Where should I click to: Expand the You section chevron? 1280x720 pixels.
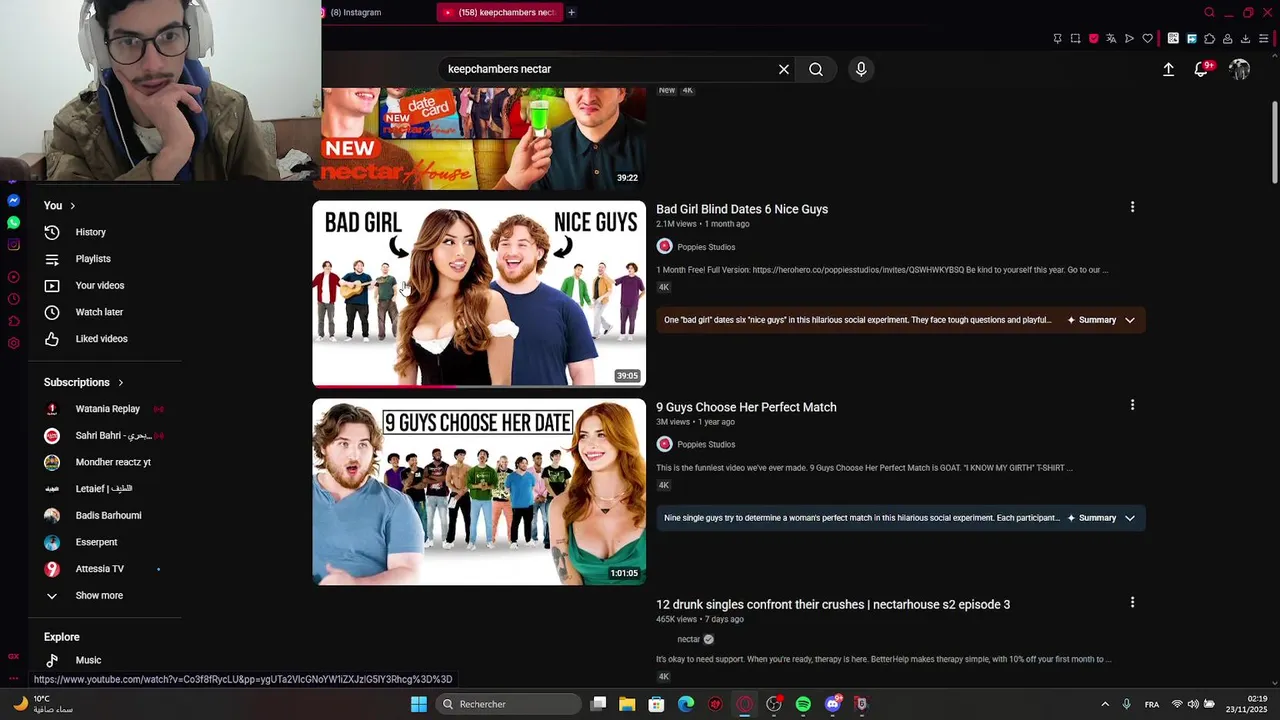72,206
